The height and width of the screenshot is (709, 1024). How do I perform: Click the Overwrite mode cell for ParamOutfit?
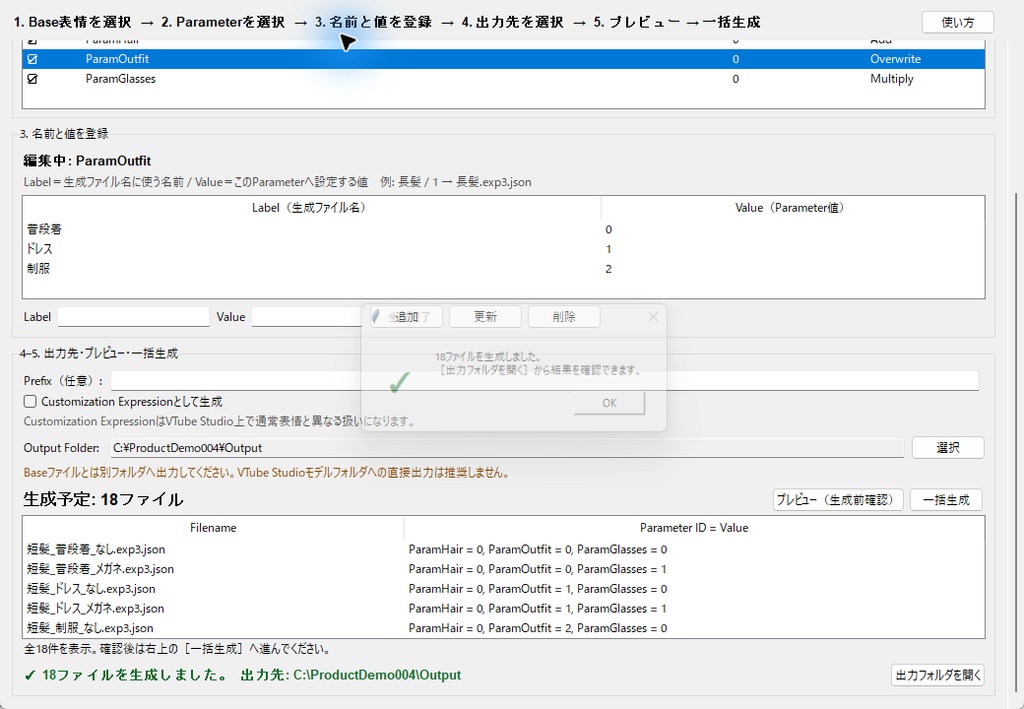coord(895,59)
